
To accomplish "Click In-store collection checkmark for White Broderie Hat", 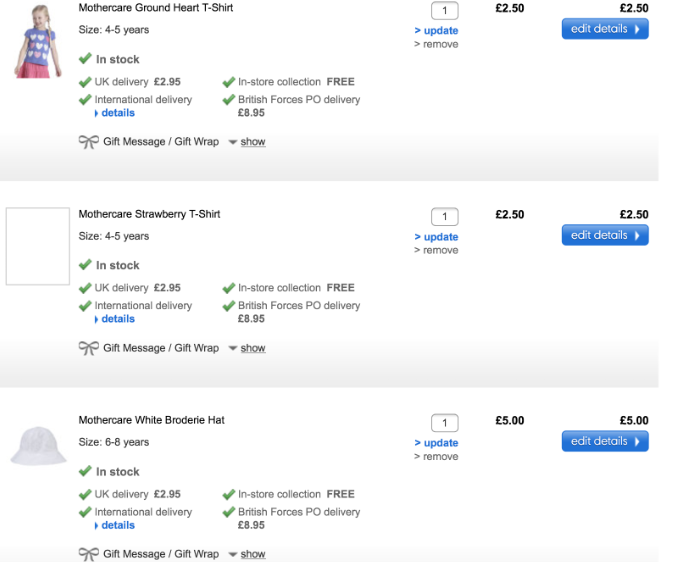I will tap(228, 494).
